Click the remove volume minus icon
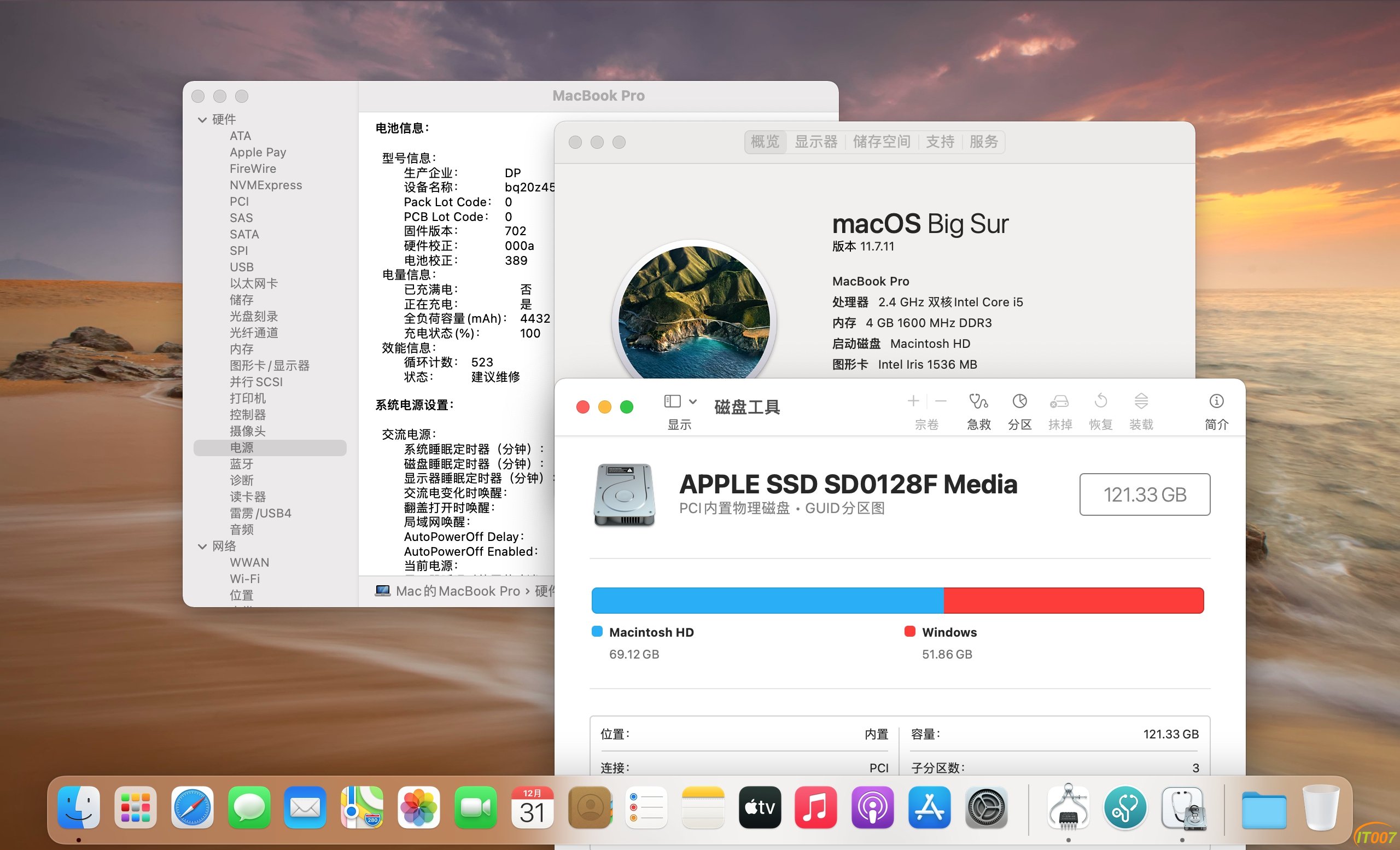The width and height of the screenshot is (1400, 850). [x=940, y=401]
